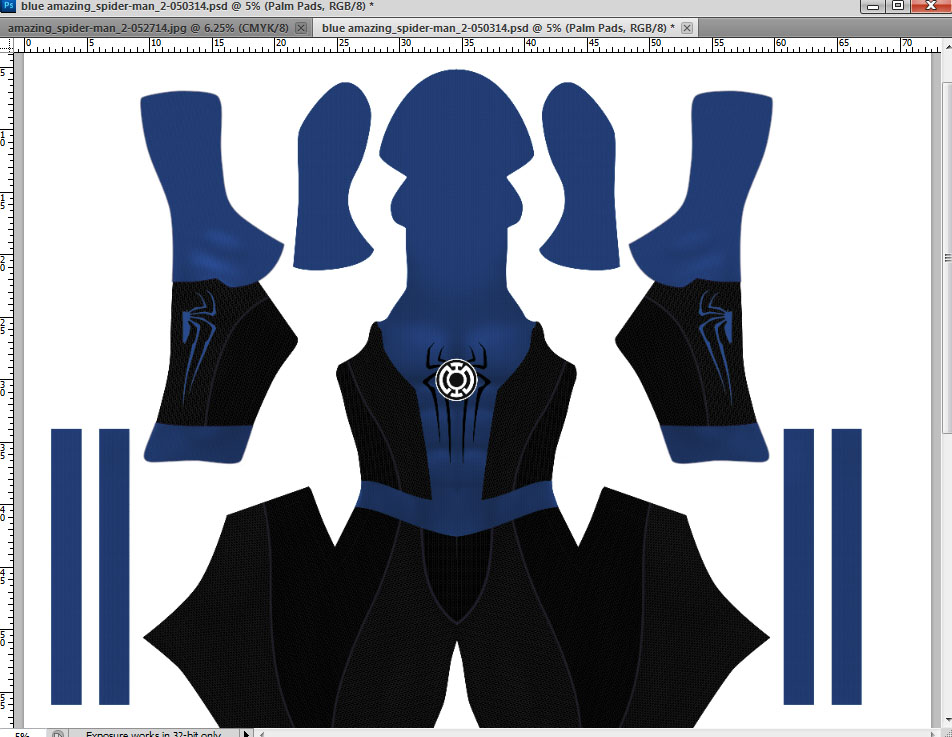Click the zoom percentage field in status bar

(x=22, y=733)
